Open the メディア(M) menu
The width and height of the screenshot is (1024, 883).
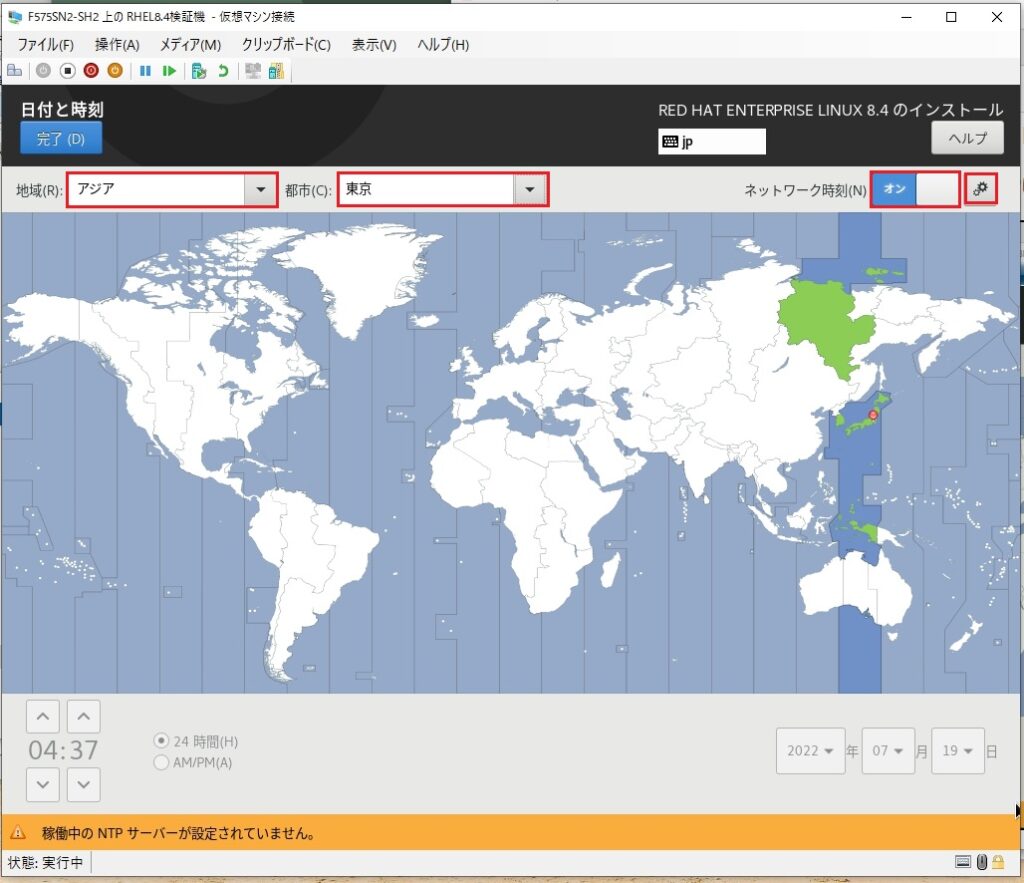[x=191, y=44]
